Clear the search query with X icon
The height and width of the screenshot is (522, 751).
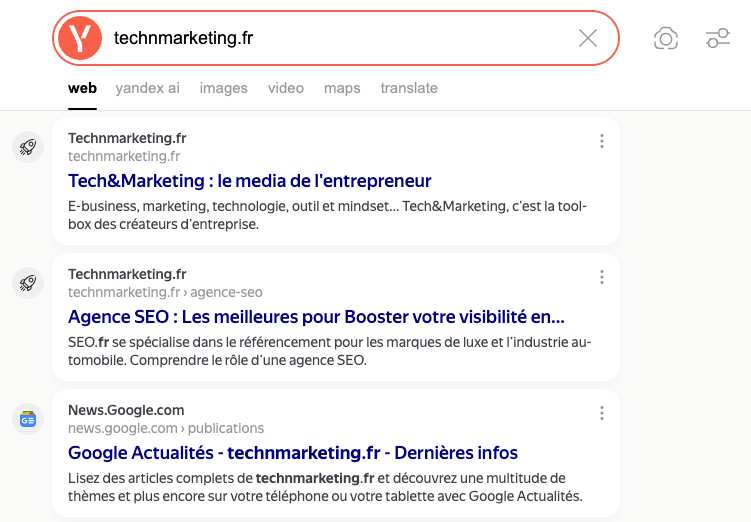click(588, 39)
